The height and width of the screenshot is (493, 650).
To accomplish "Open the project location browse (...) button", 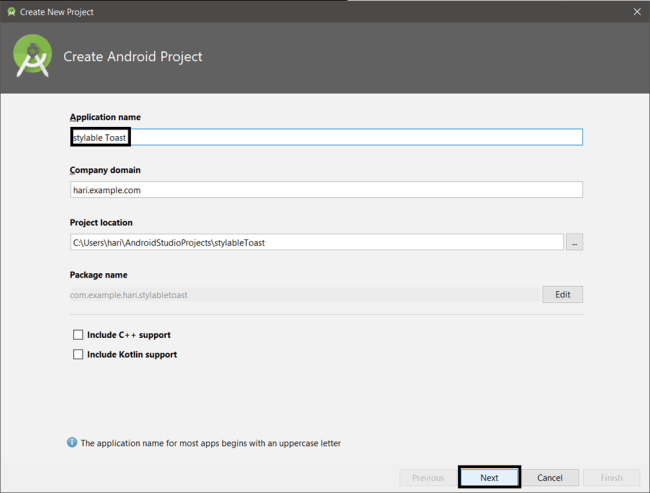I will (574, 242).
